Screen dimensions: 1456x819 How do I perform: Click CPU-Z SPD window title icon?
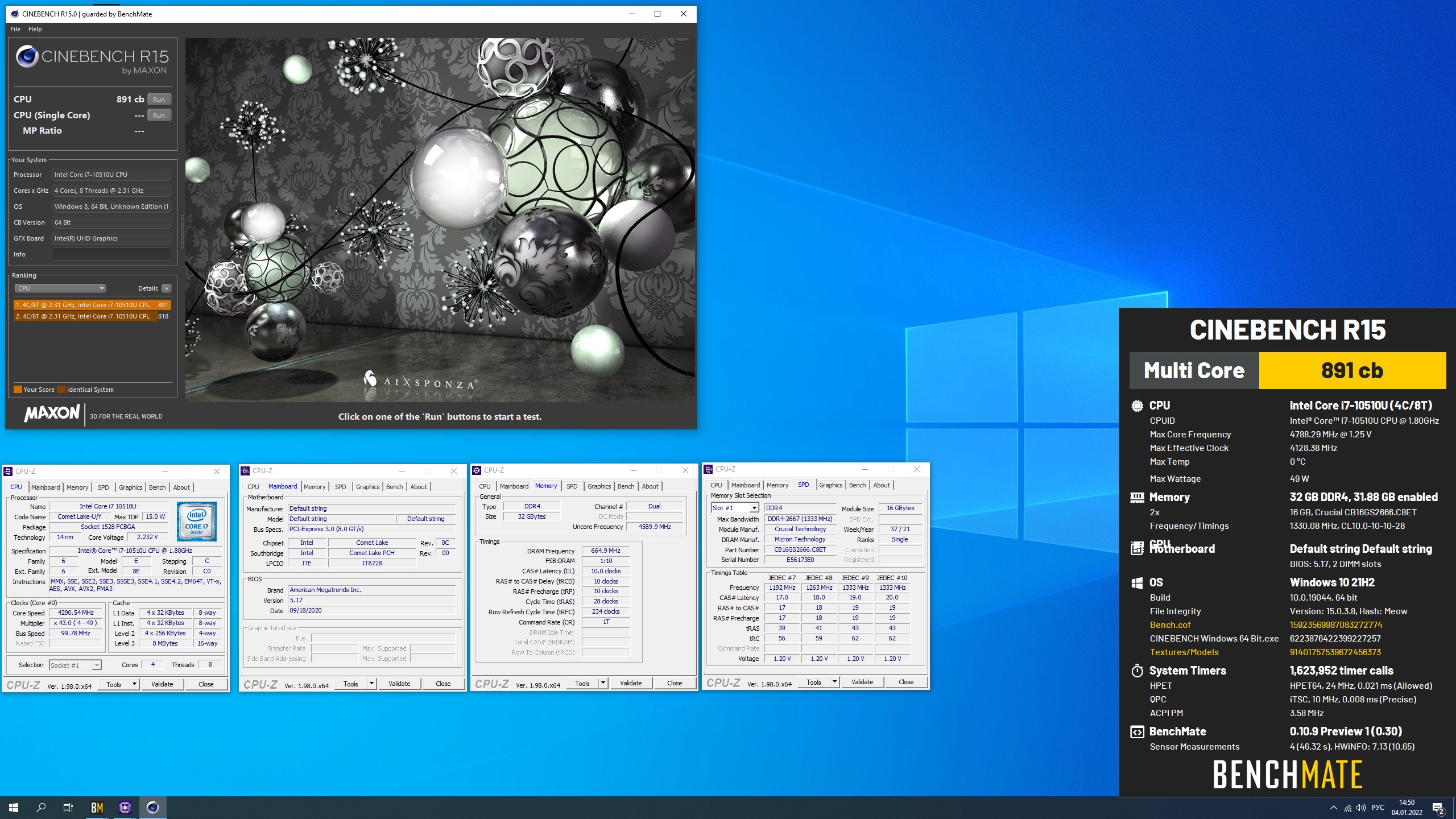click(x=709, y=469)
